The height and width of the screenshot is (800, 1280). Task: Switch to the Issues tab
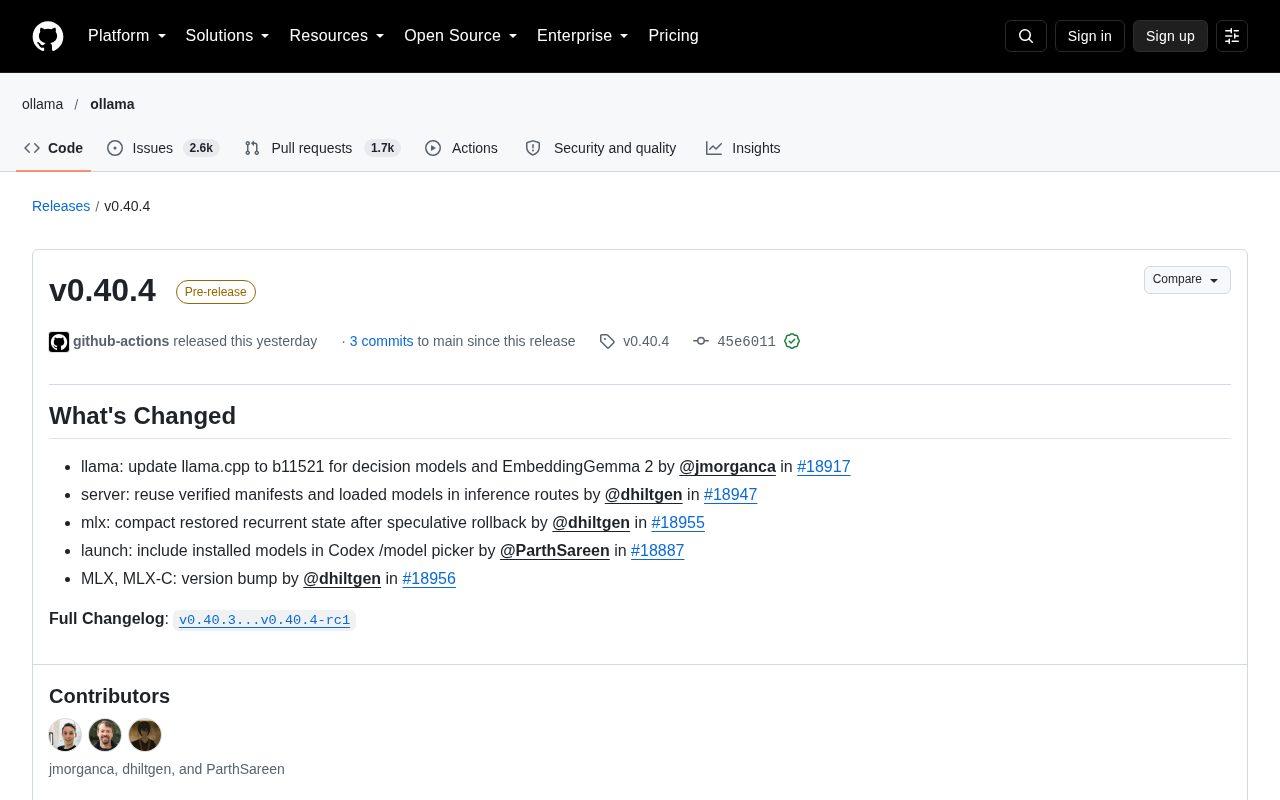tap(163, 148)
